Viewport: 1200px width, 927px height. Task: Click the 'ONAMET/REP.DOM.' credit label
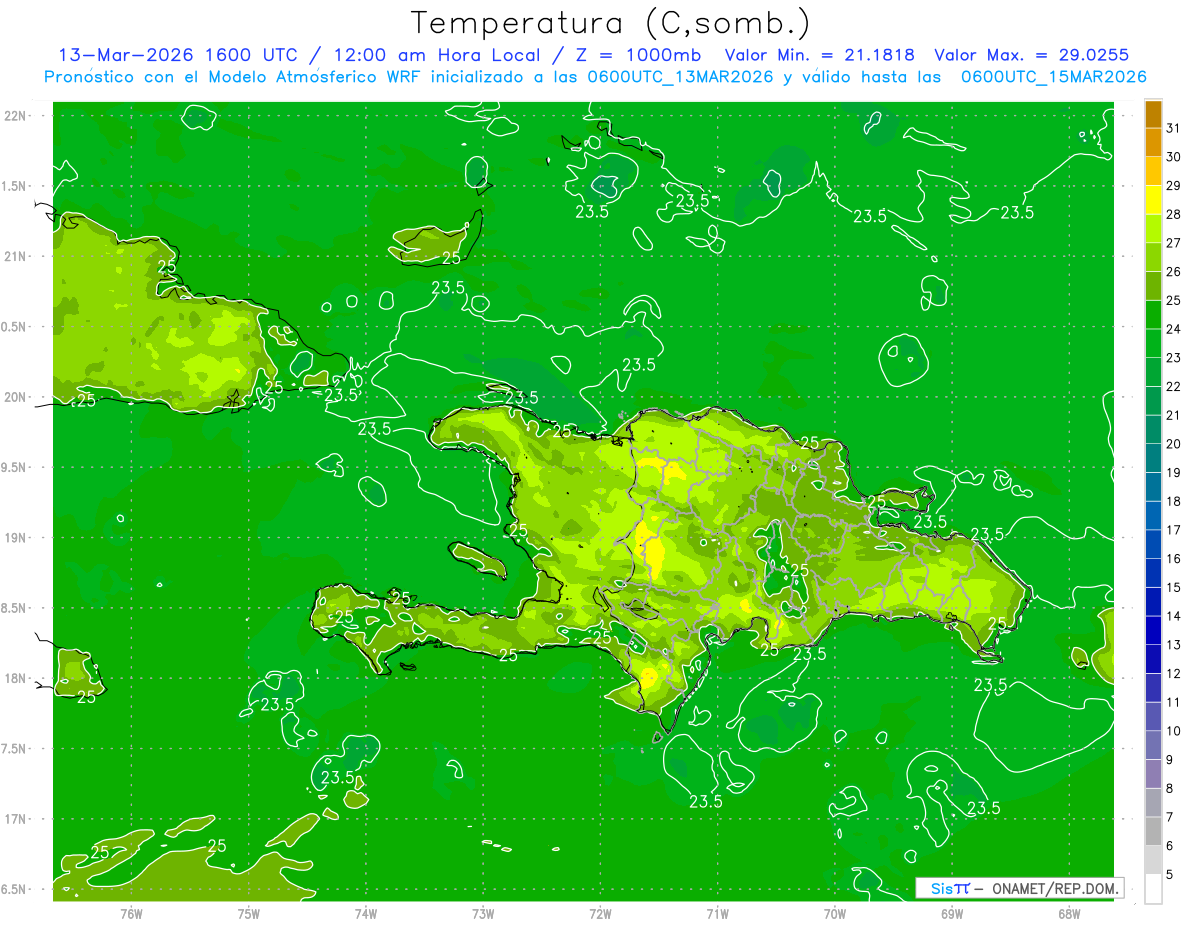(1054, 888)
